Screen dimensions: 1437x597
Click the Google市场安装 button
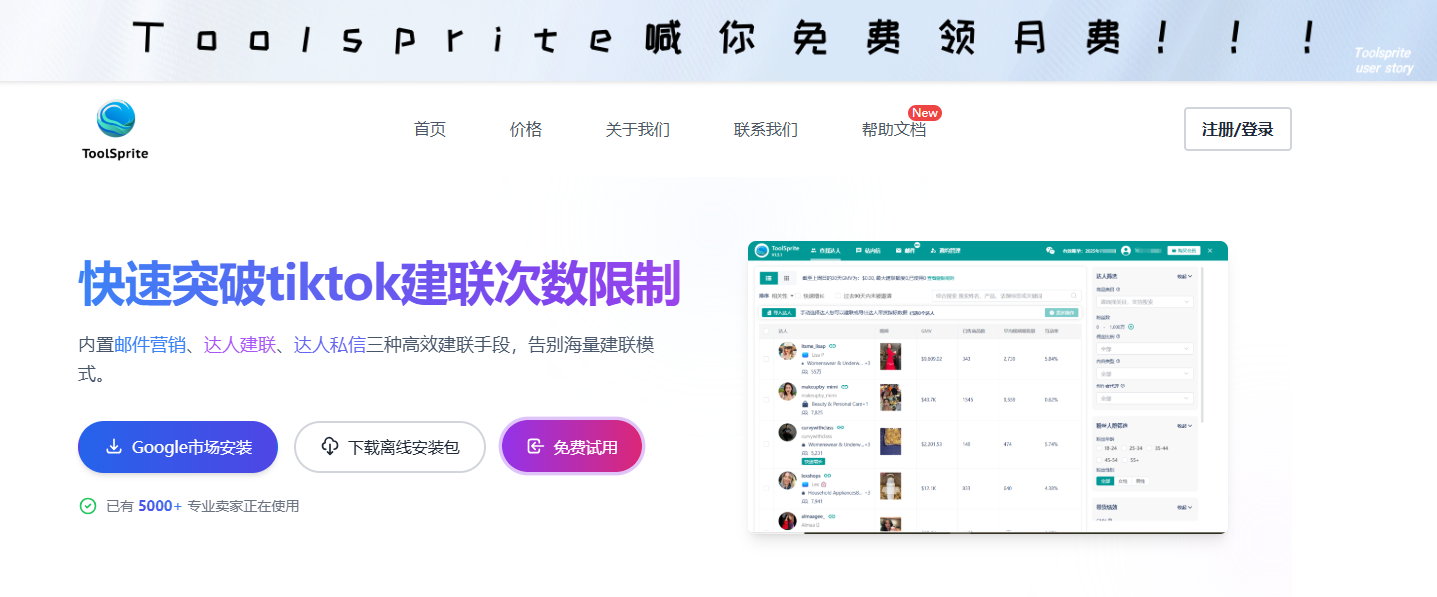(x=178, y=447)
